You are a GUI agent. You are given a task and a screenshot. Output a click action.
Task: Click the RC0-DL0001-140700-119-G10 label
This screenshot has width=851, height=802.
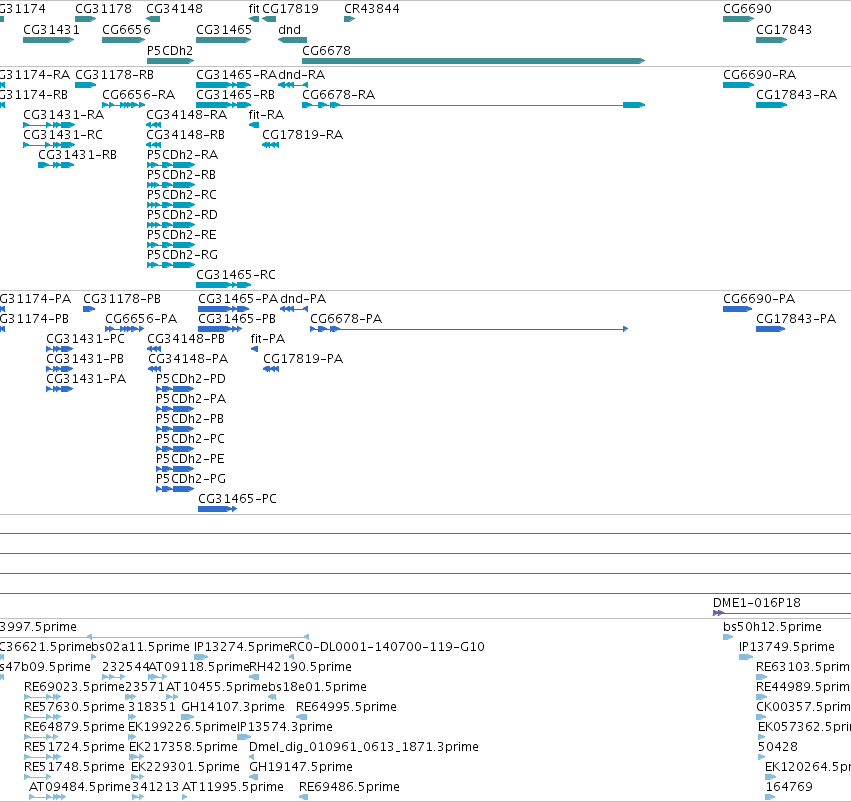[x=386, y=647]
